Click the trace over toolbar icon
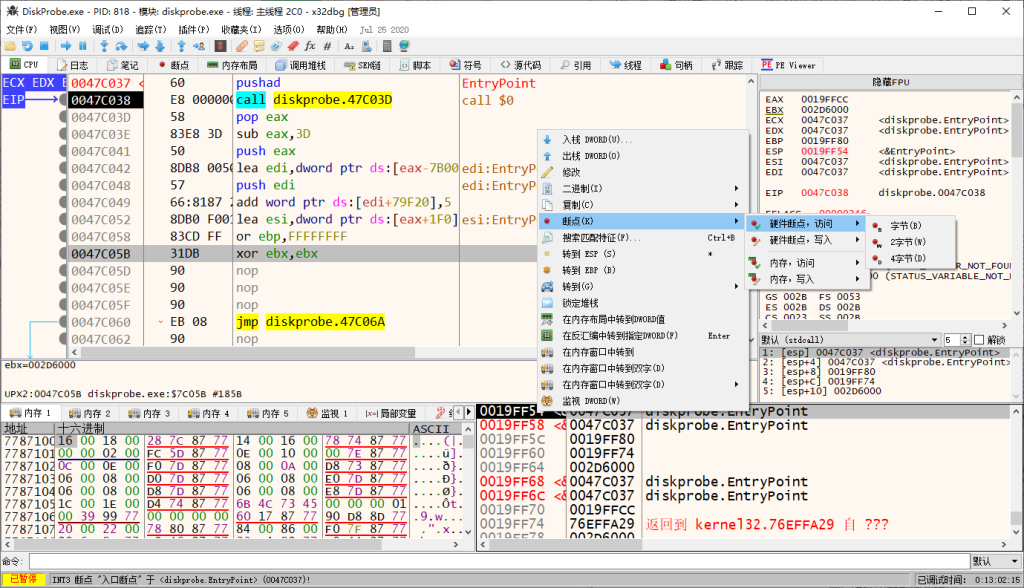This screenshot has height=588, width=1024. [160, 46]
